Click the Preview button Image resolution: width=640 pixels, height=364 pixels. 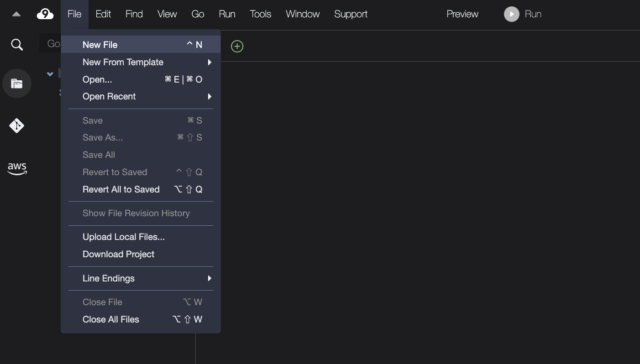(x=462, y=14)
